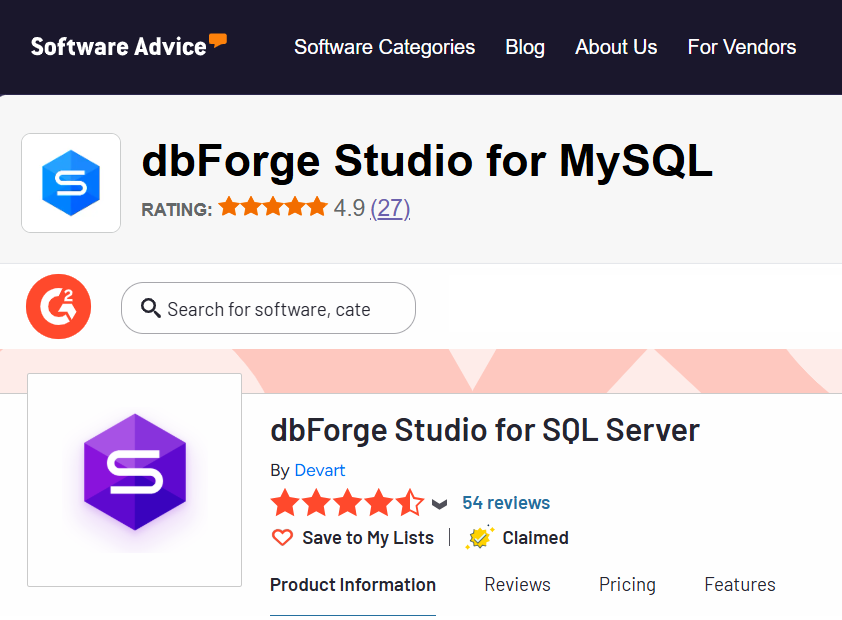The height and width of the screenshot is (620, 842).
Task: Click the red star rating for SQL Server
Action: point(347,502)
